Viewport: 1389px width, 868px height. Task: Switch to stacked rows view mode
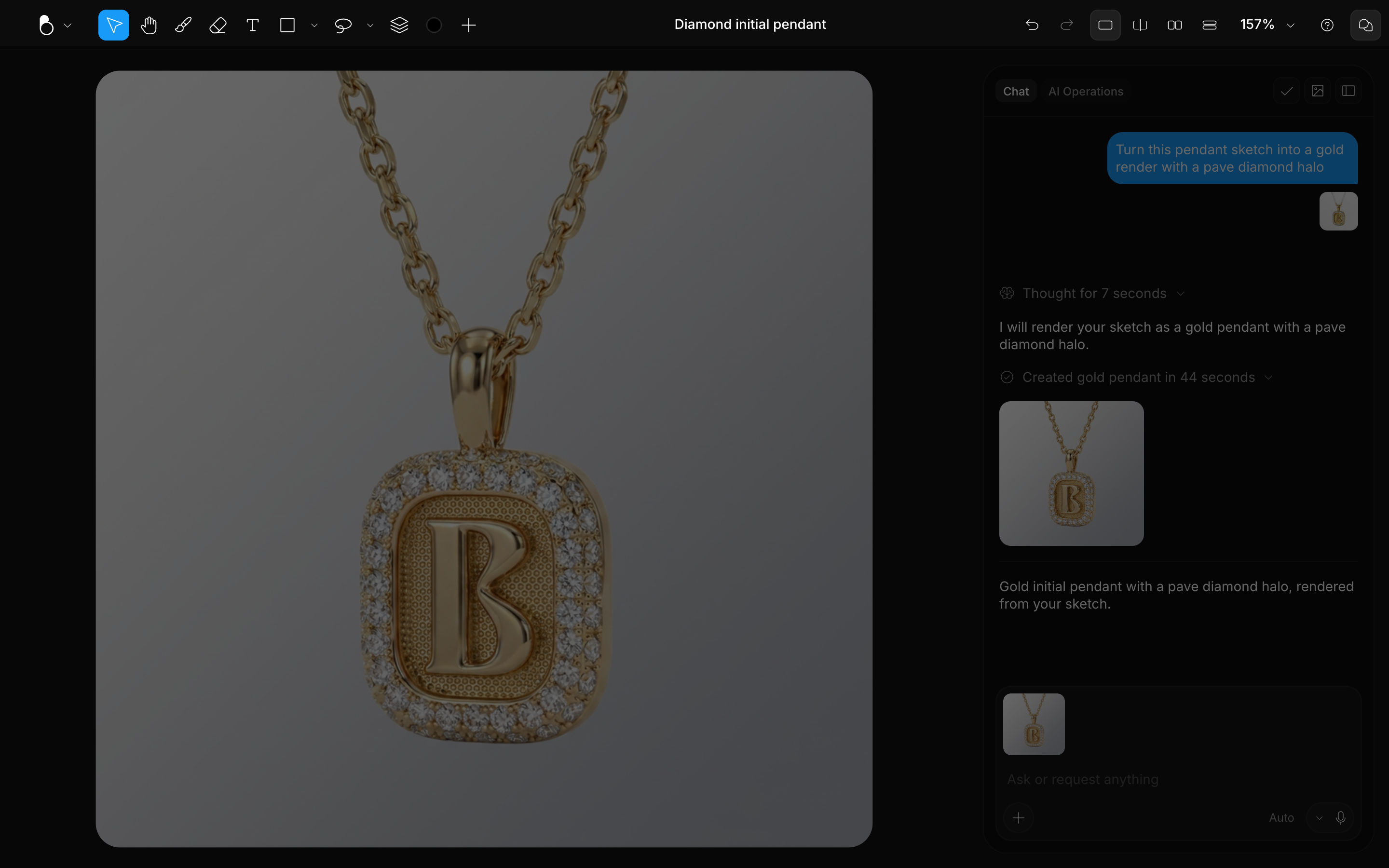(1210, 25)
